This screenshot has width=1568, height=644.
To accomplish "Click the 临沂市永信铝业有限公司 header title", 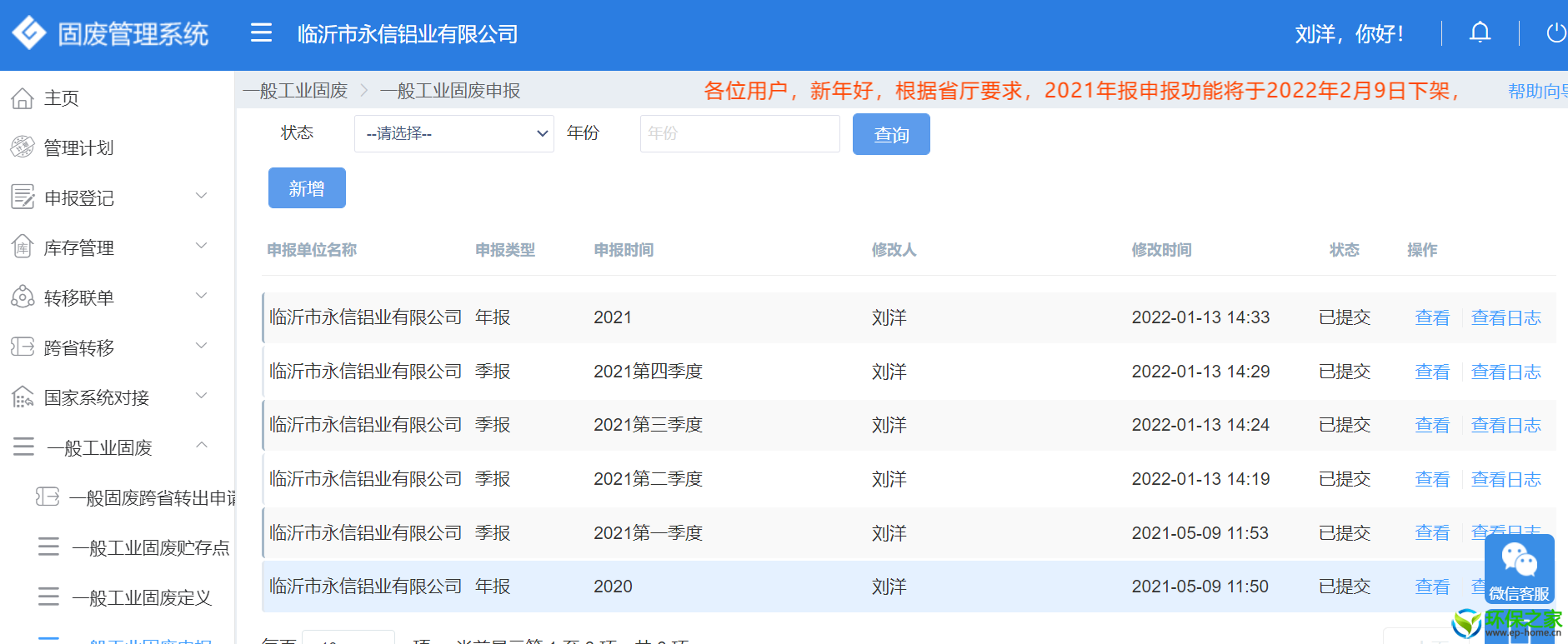I will point(408,34).
